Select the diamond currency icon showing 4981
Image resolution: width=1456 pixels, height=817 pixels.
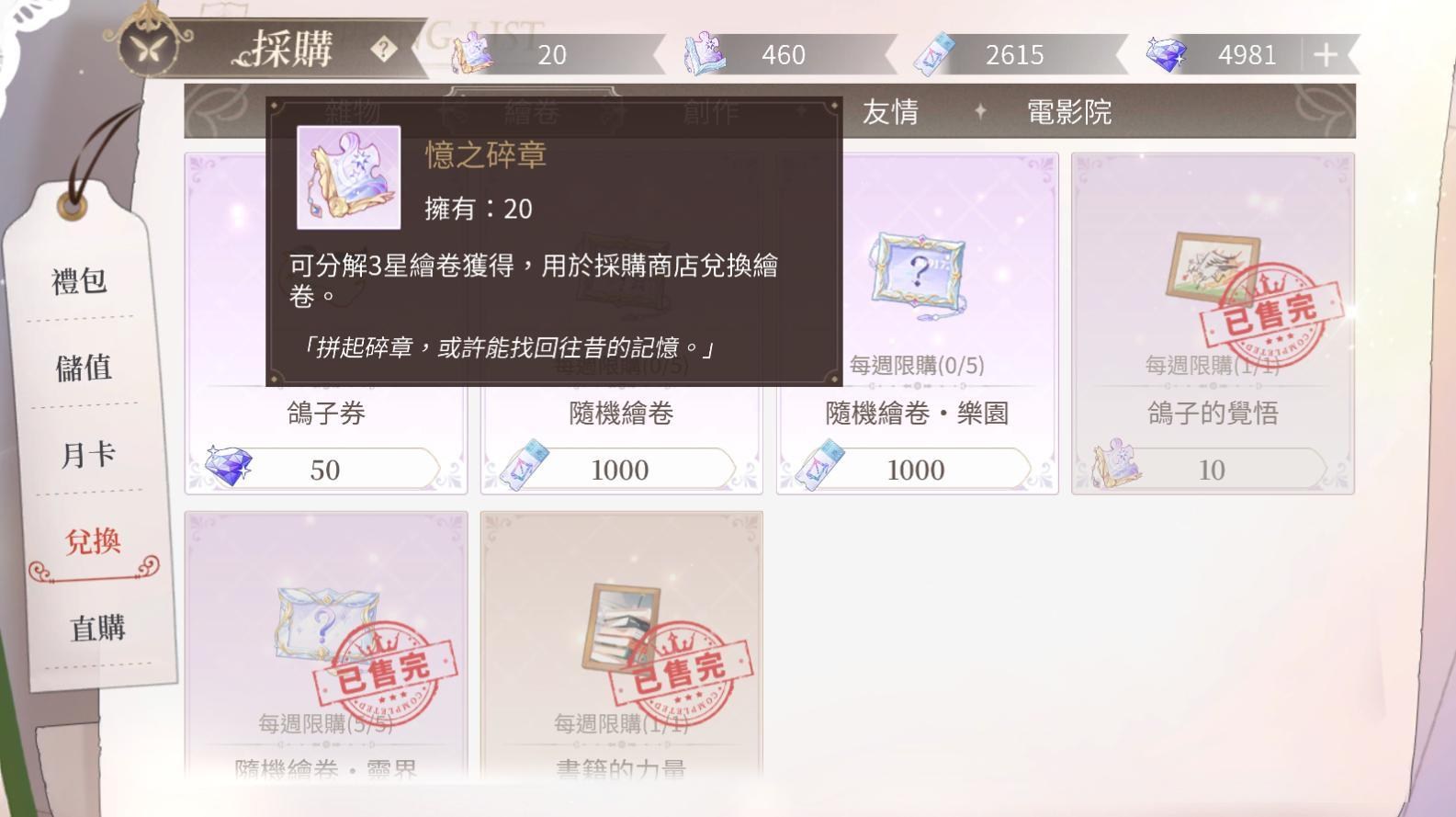click(1167, 54)
